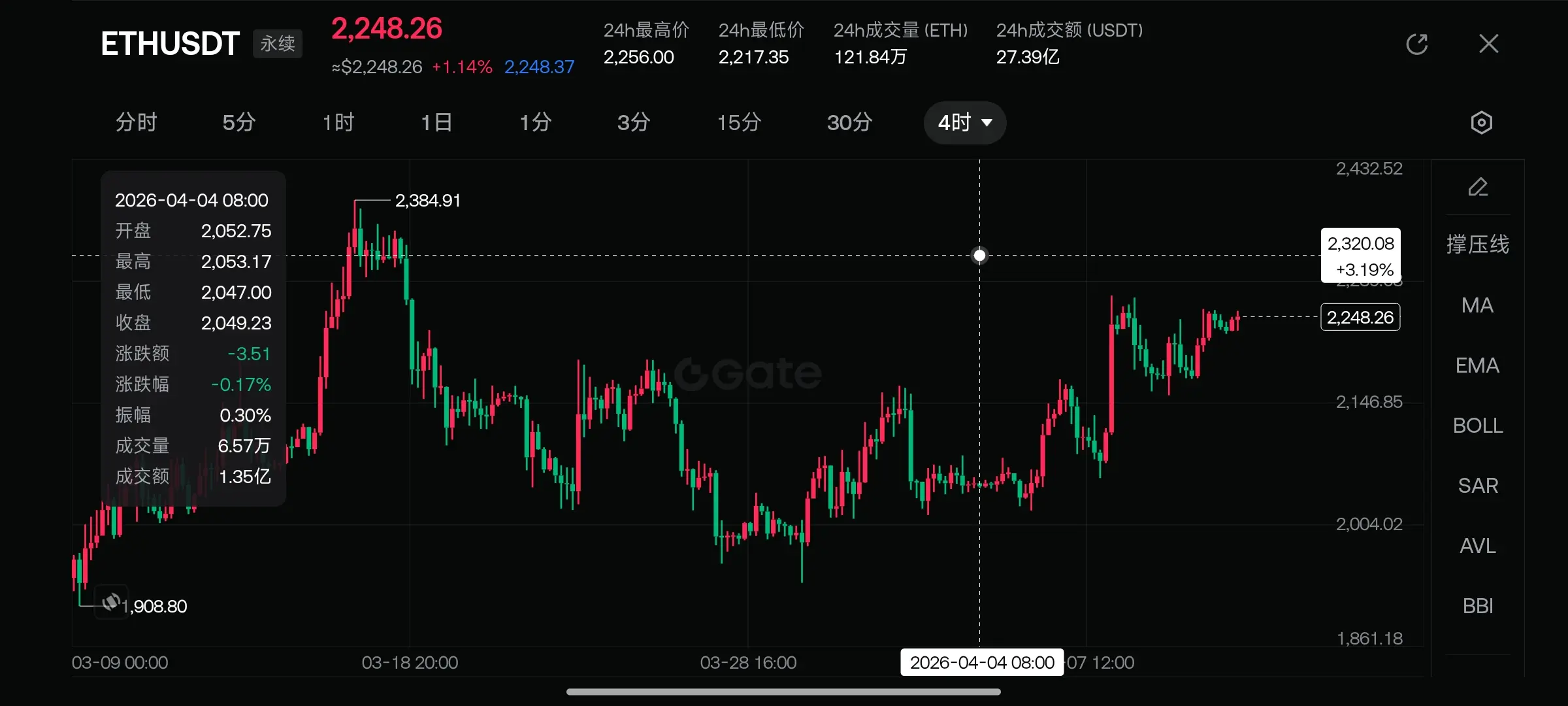Enable the AVL indicator
Screen dimensions: 1568x706
pyautogui.click(x=1477, y=546)
